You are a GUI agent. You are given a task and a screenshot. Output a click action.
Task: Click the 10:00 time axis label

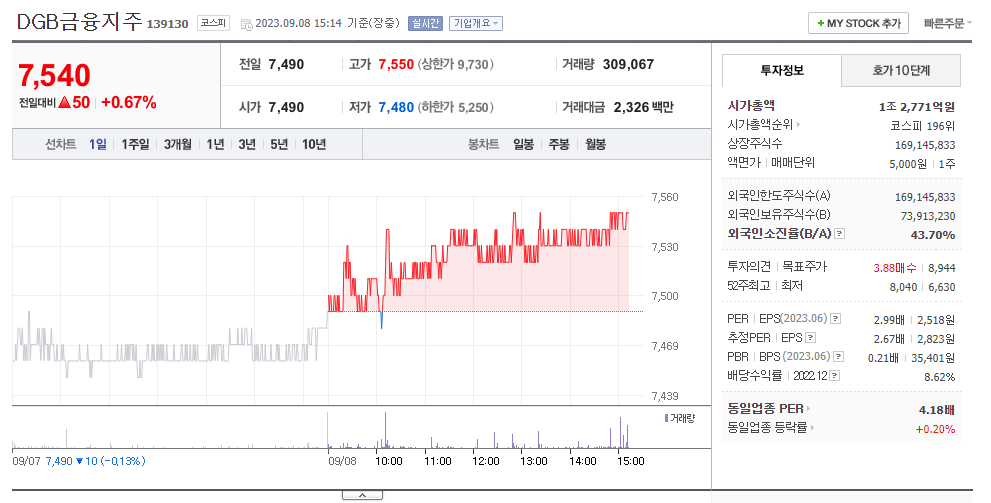389,461
